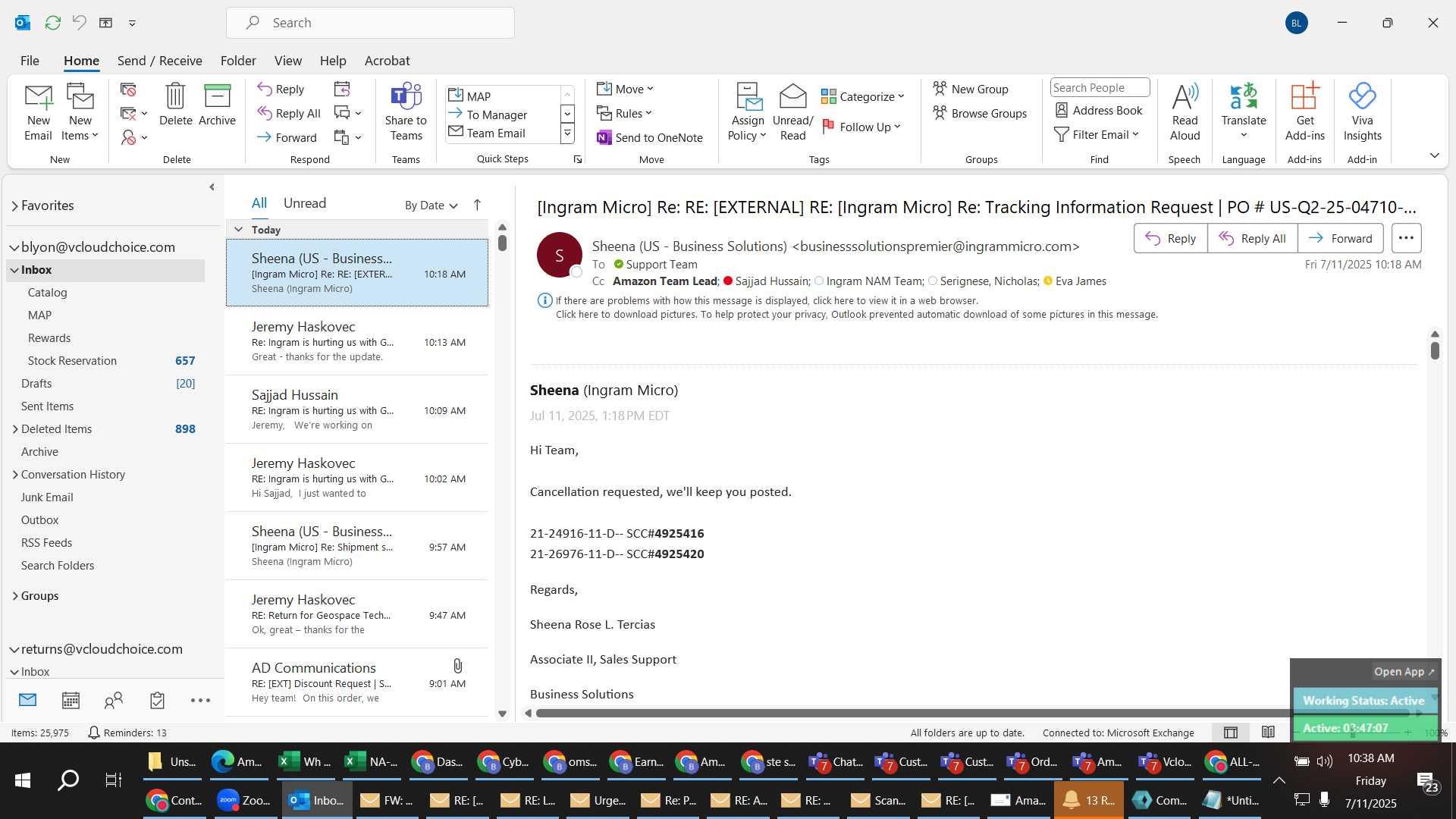
Task: Open By Date sort dropdown
Action: click(x=431, y=205)
